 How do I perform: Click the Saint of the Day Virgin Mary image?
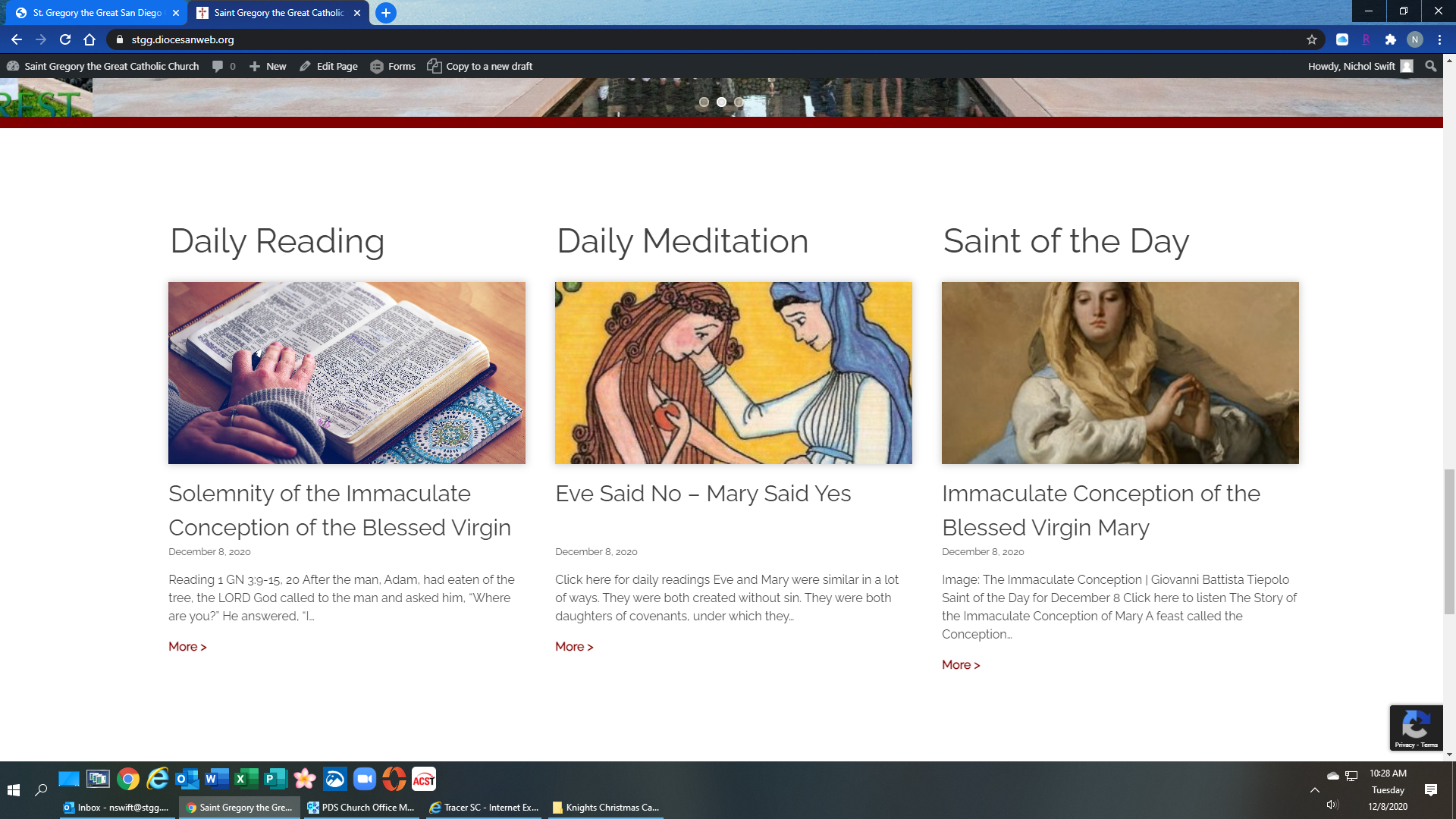[x=1119, y=372]
